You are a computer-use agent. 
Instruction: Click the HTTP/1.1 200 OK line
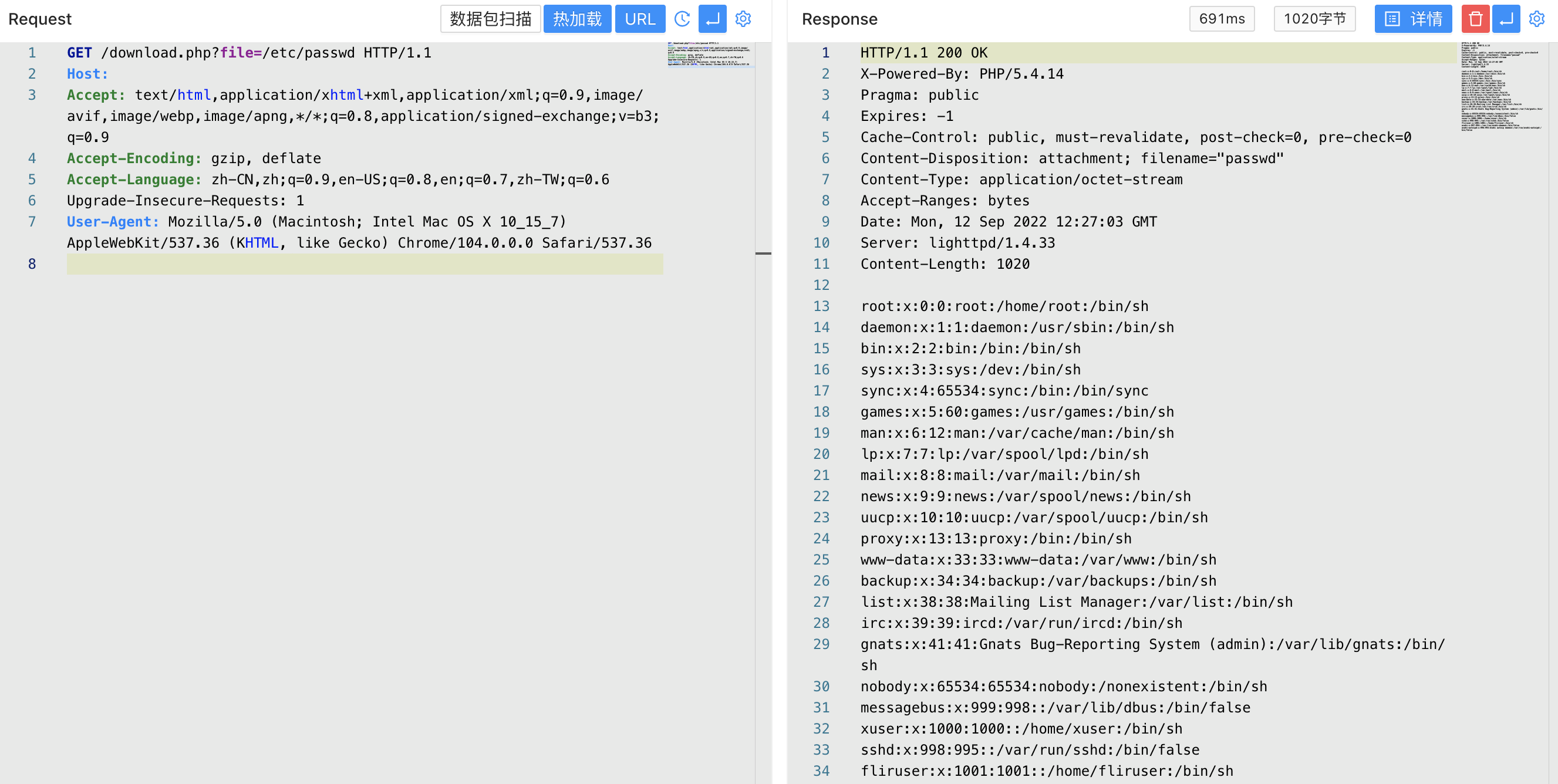coord(923,53)
